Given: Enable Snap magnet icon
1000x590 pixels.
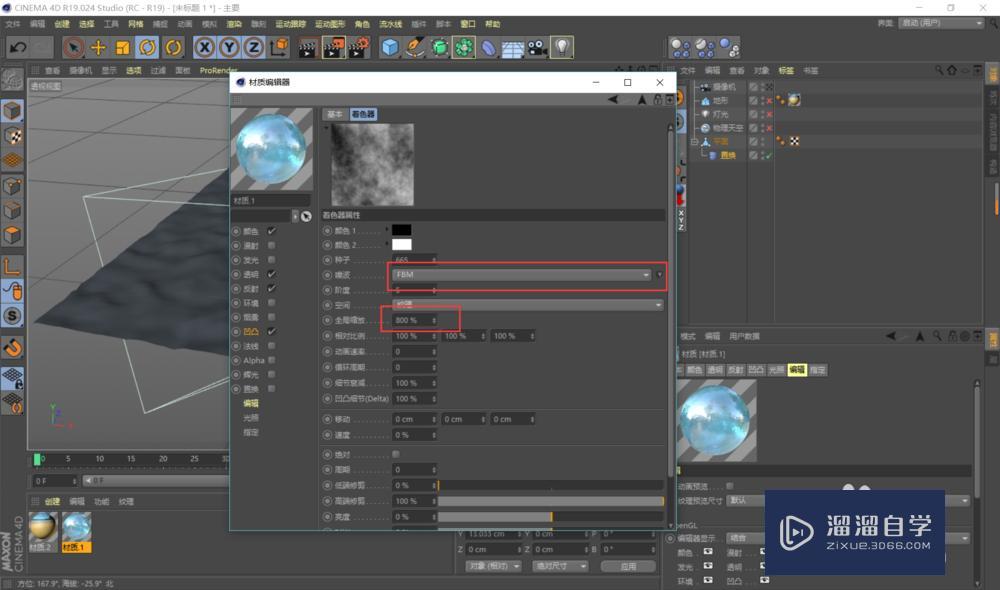Looking at the screenshot, I should [x=12, y=348].
